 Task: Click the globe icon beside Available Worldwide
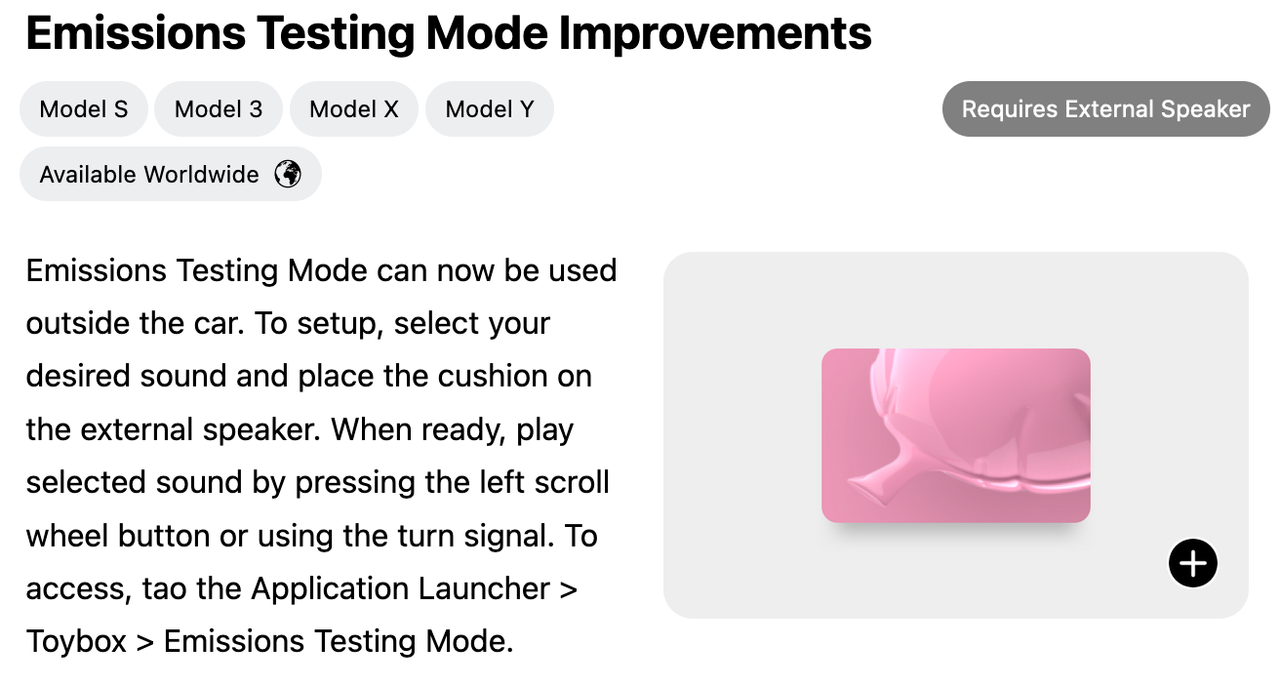tap(288, 174)
